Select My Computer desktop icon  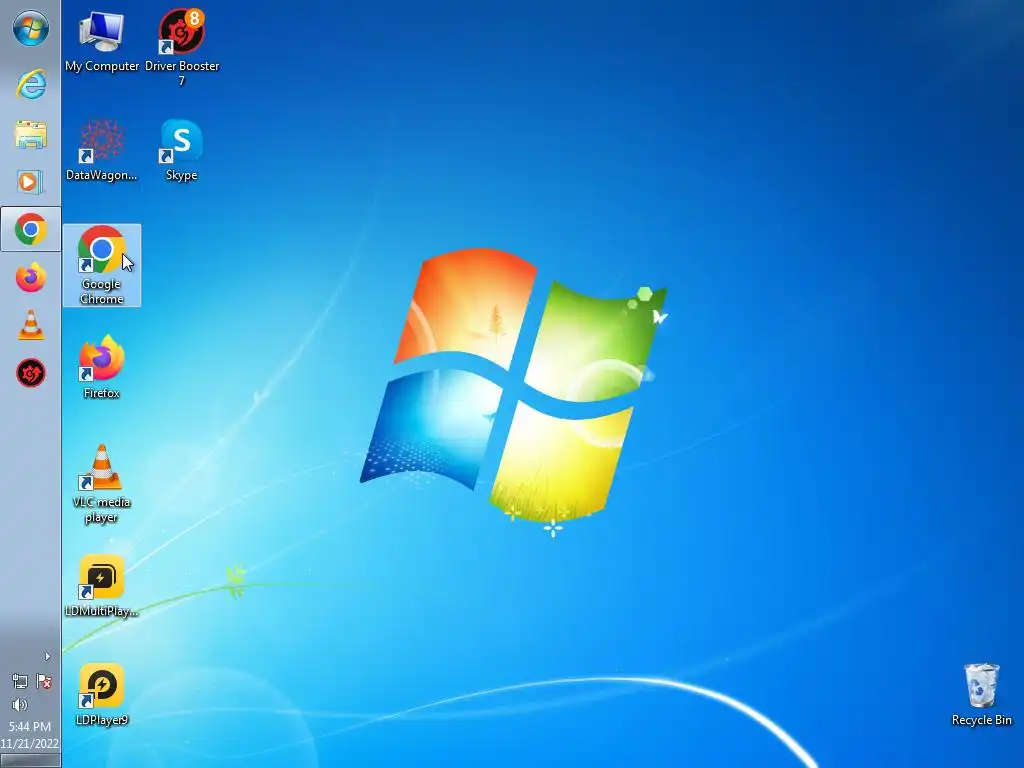click(101, 42)
